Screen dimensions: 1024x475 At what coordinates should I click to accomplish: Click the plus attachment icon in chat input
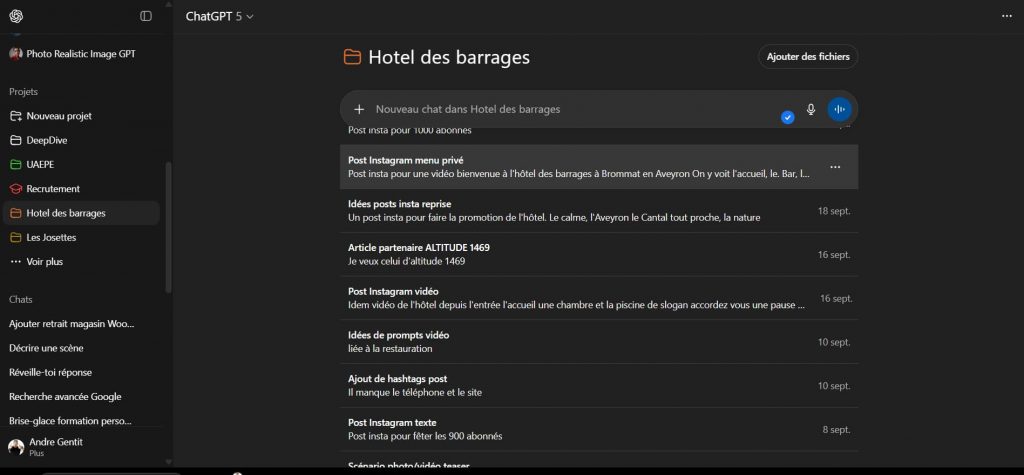(x=359, y=109)
